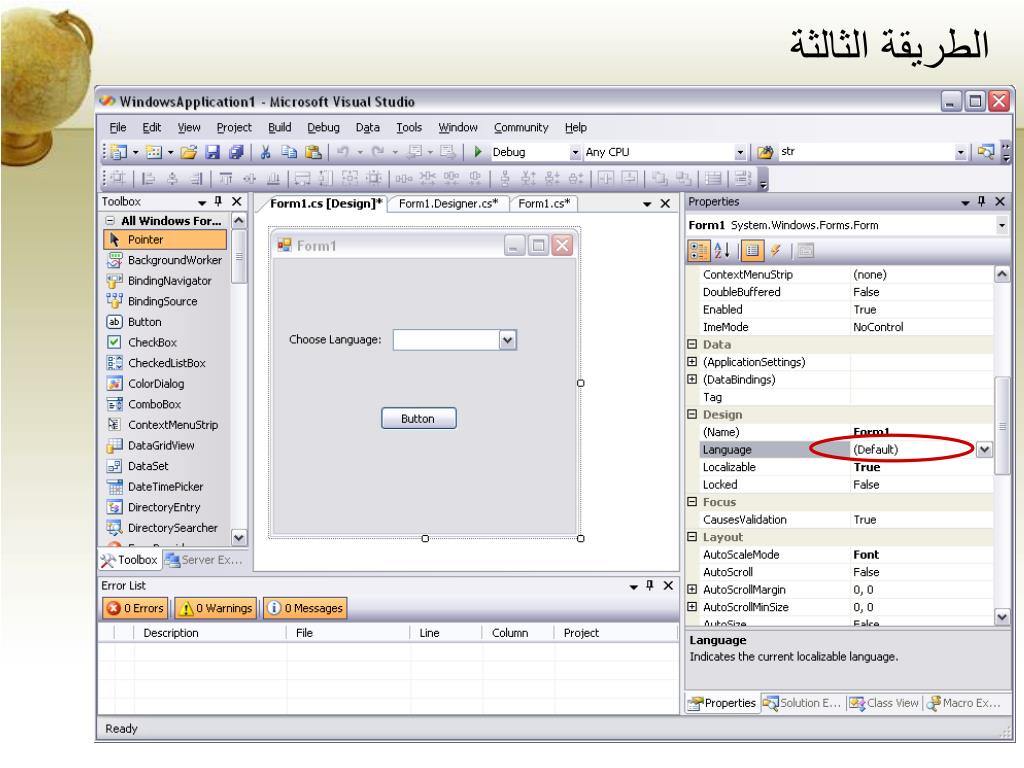The width and height of the screenshot is (1024, 768).
Task: Open the File menu
Action: (x=118, y=127)
